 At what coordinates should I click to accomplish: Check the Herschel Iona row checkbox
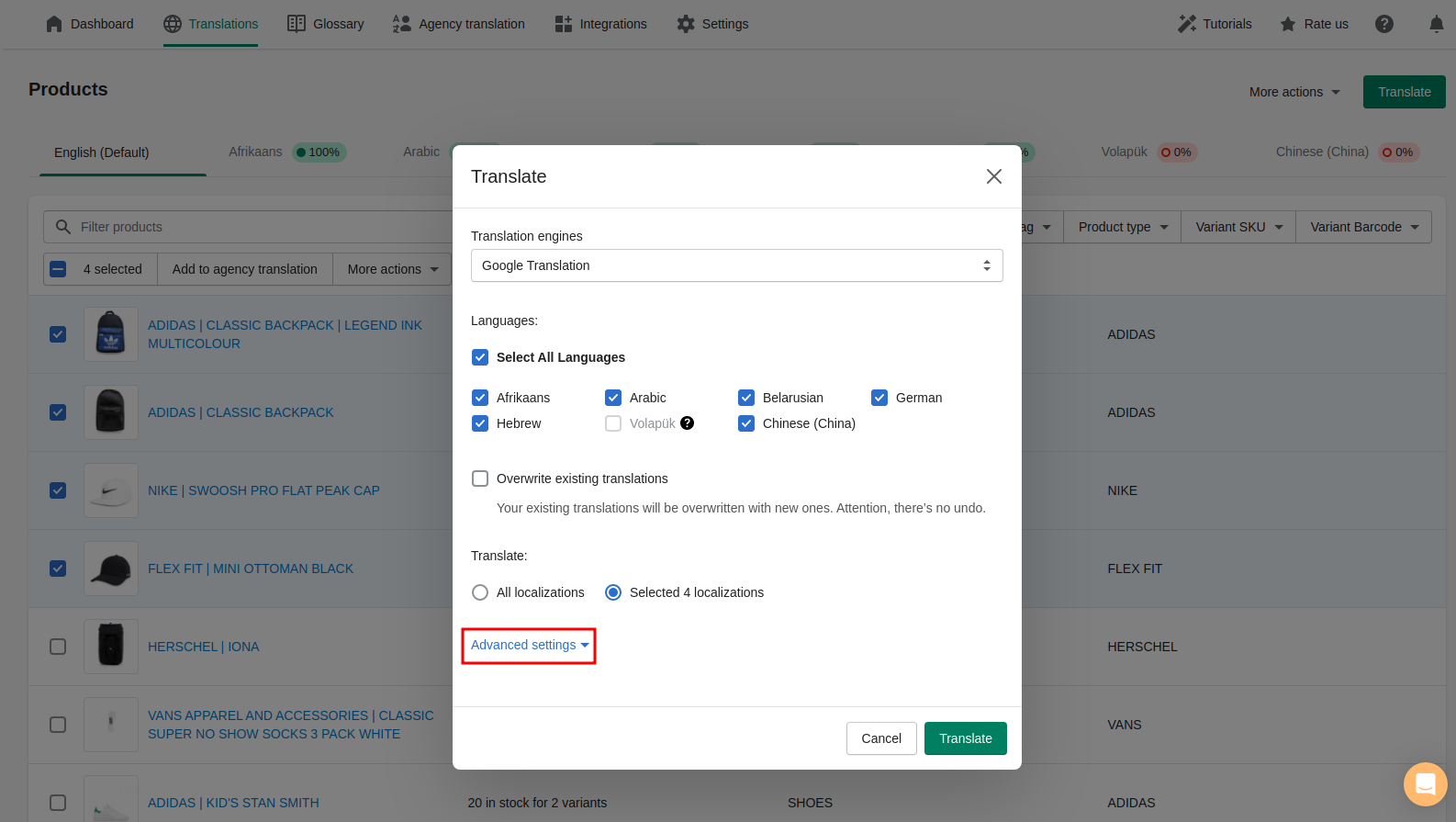58,647
